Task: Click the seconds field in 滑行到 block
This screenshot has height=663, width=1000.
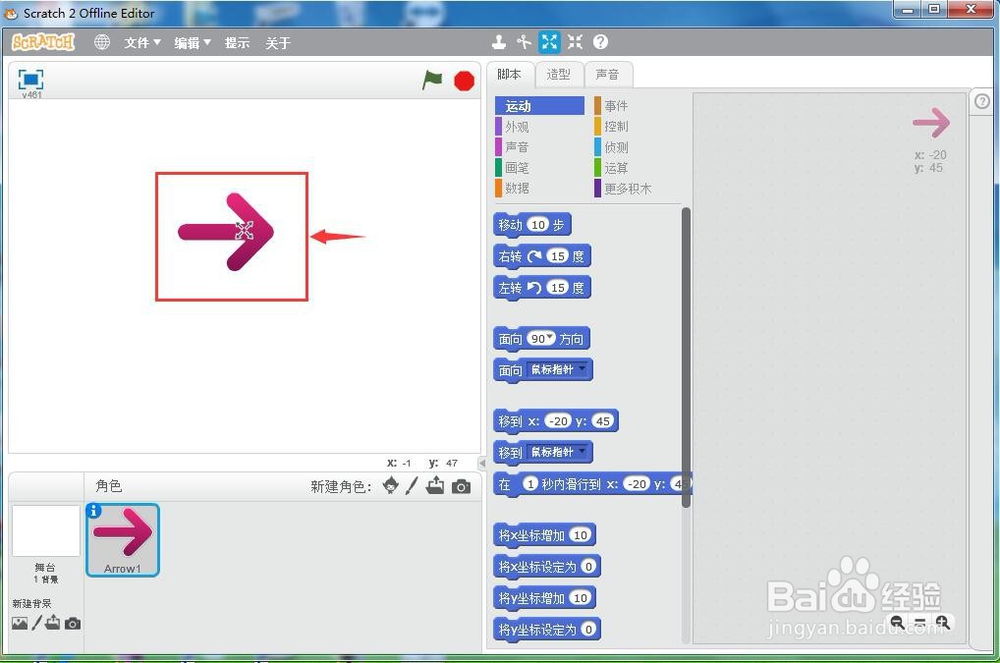Action: pos(529,484)
